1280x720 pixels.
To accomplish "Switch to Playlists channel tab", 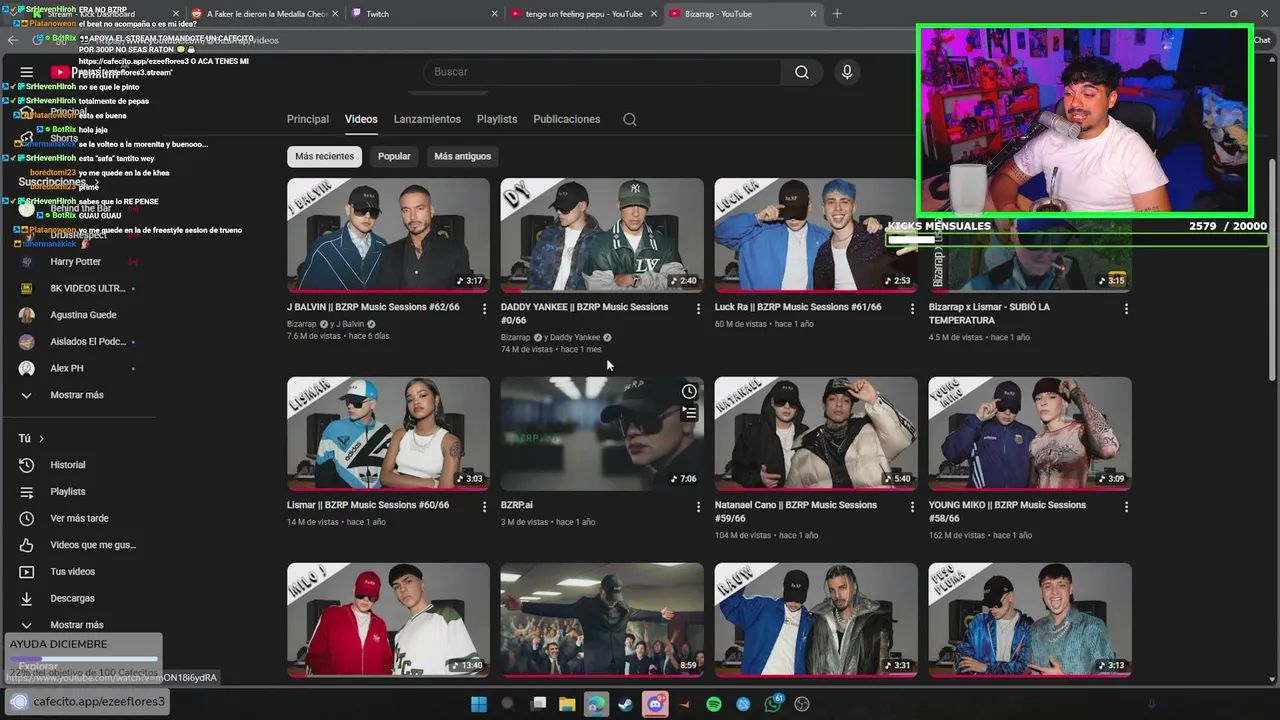I will click(x=497, y=119).
